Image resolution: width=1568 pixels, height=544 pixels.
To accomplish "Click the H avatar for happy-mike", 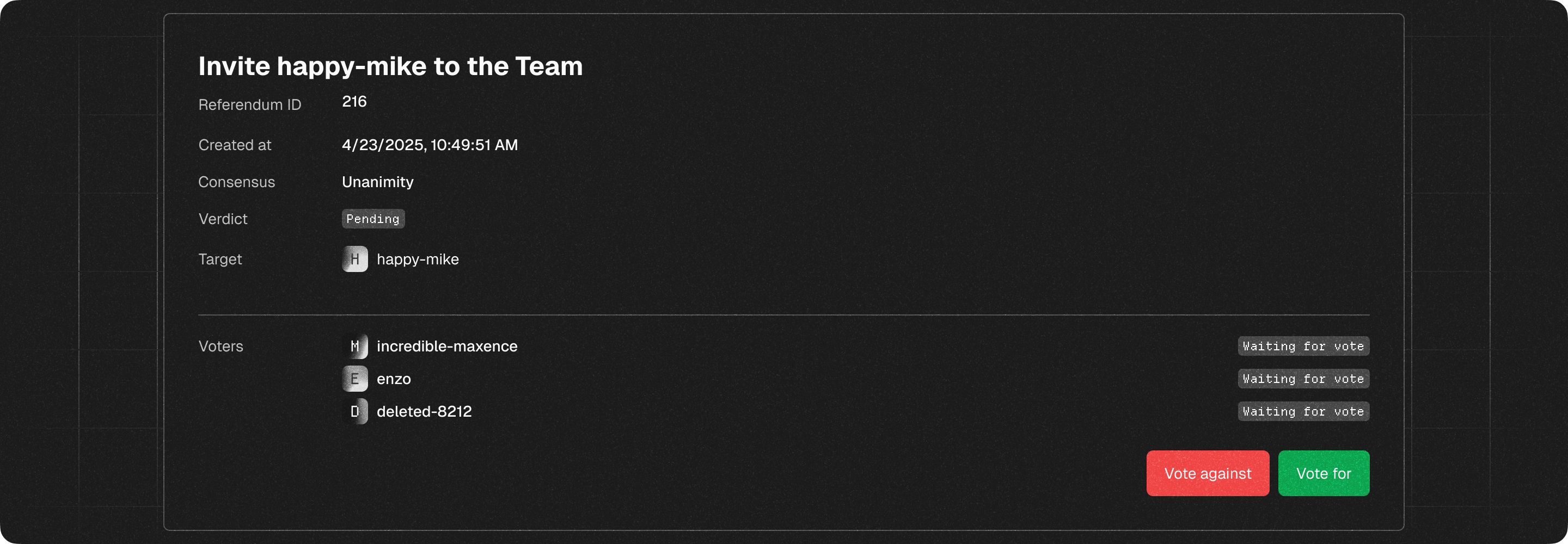I will point(355,259).
